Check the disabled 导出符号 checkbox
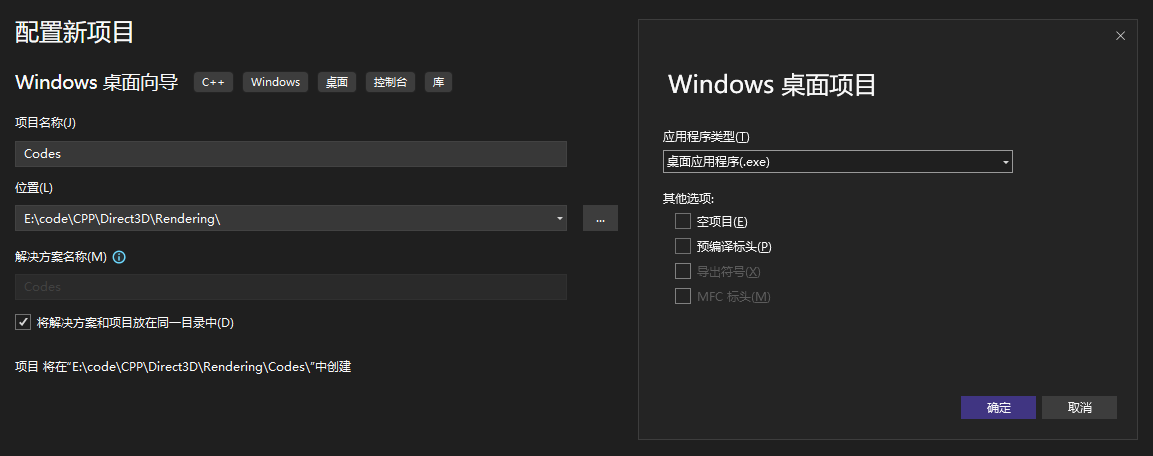The image size is (1153, 456). 683,271
